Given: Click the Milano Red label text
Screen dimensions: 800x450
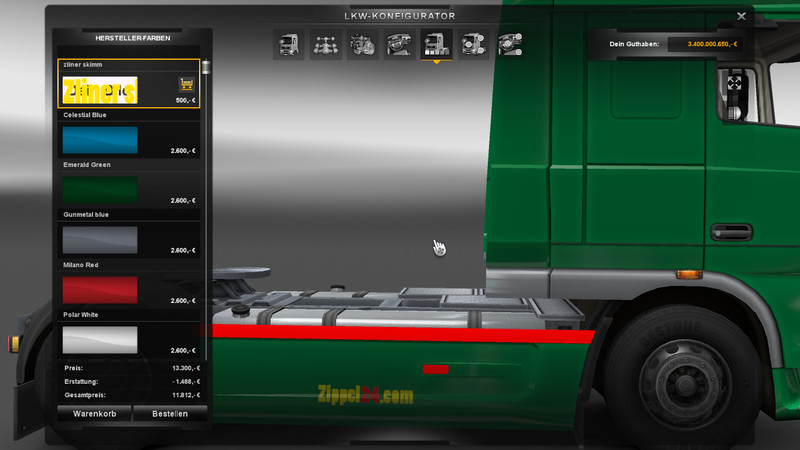Looking at the screenshot, I should (81, 265).
